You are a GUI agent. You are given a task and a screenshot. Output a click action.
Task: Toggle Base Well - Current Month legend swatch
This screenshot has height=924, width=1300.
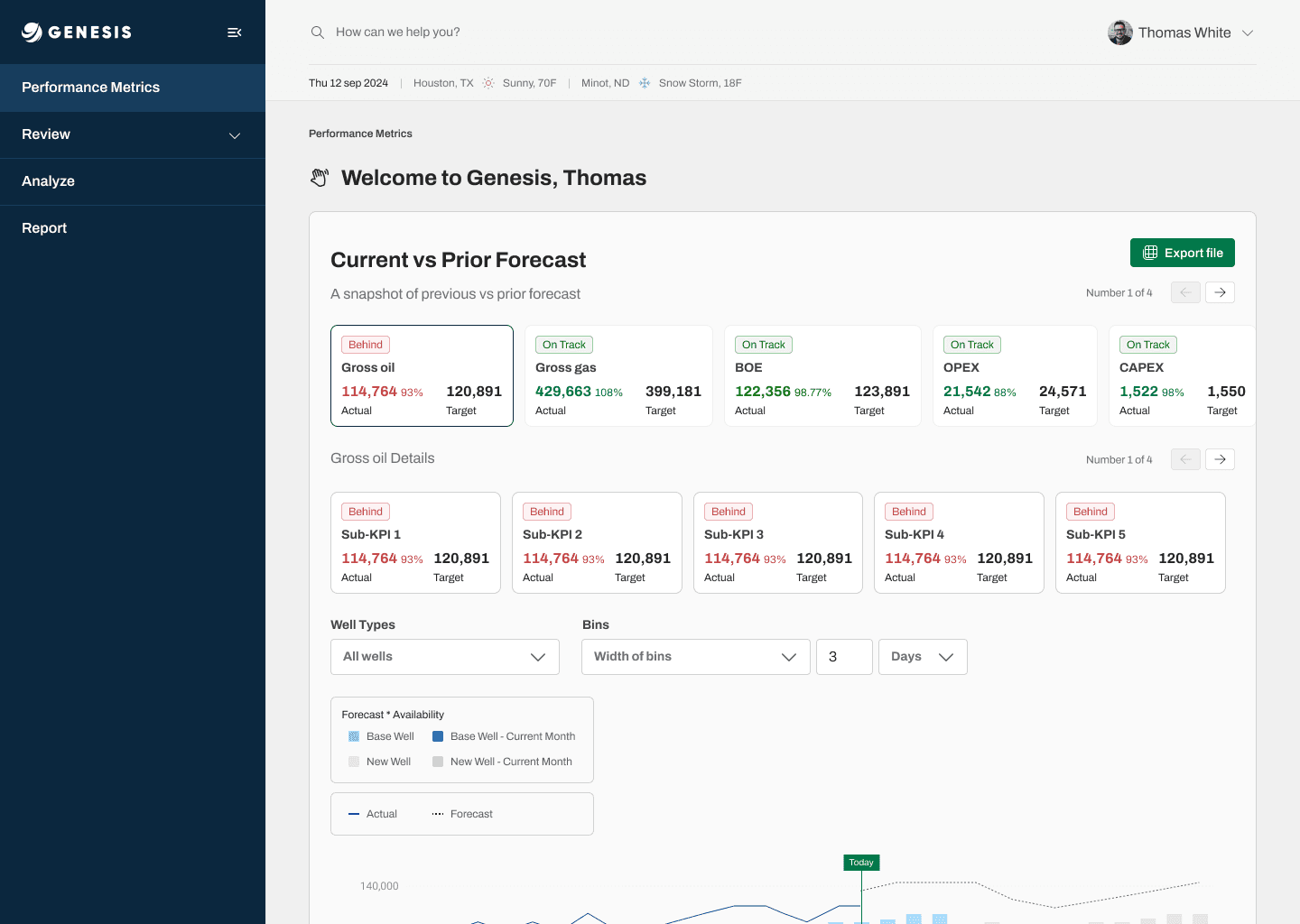tap(438, 736)
